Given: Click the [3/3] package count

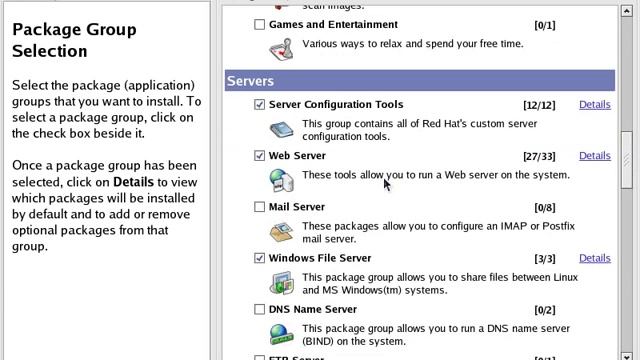Looking at the screenshot, I should pos(545,259).
